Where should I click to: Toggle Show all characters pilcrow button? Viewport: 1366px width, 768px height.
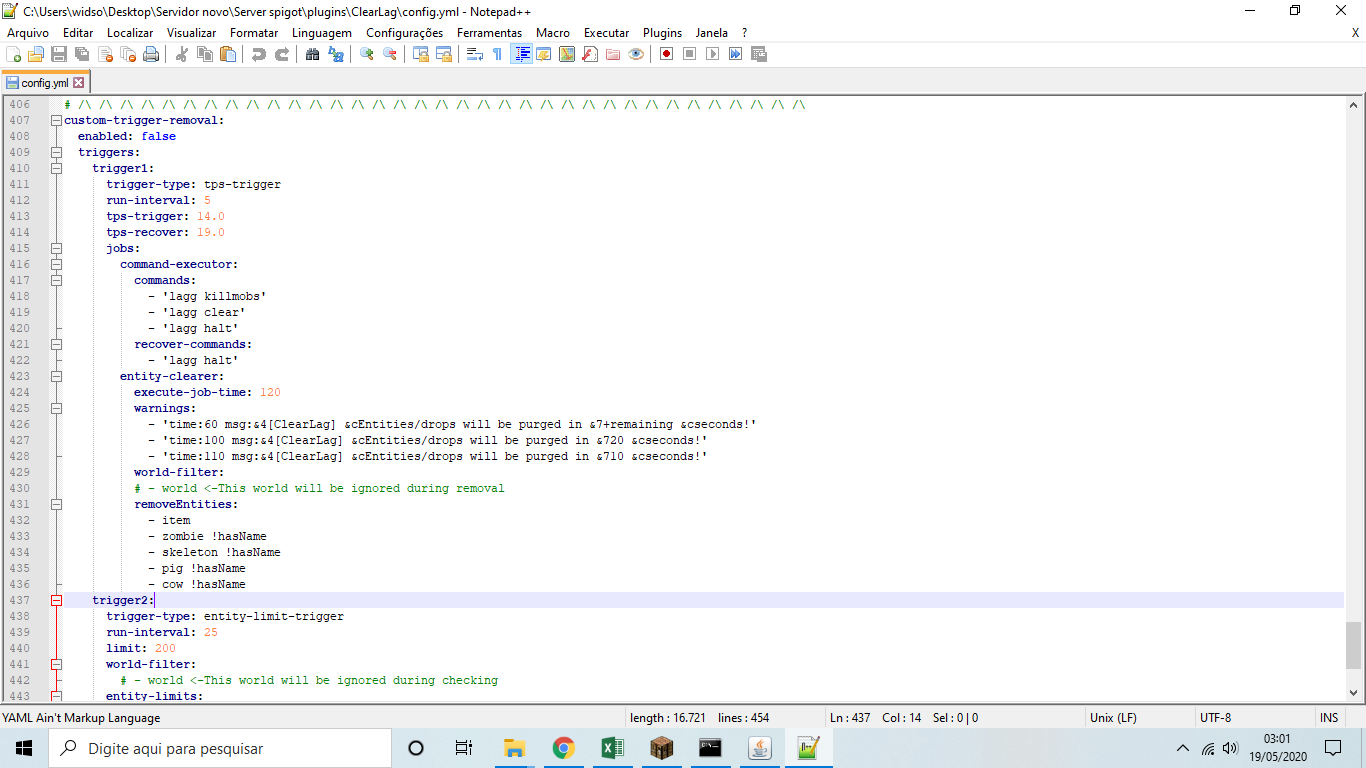[x=497, y=54]
